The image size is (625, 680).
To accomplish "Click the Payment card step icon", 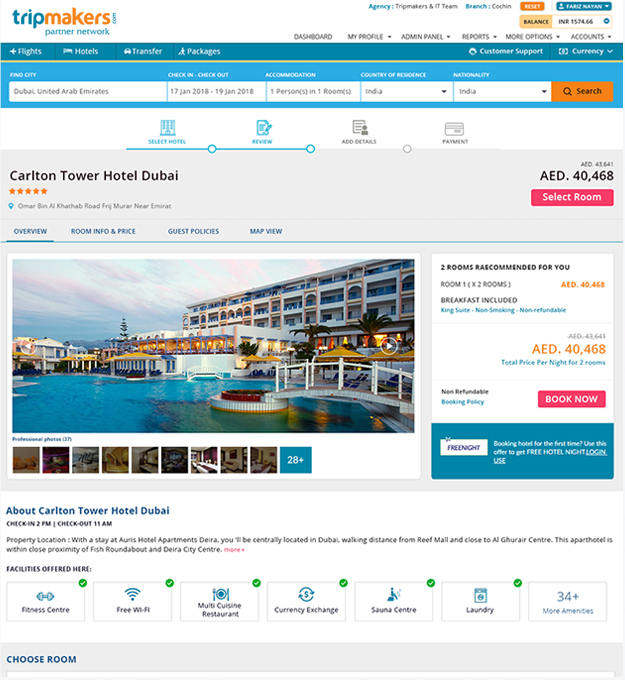I will [454, 129].
